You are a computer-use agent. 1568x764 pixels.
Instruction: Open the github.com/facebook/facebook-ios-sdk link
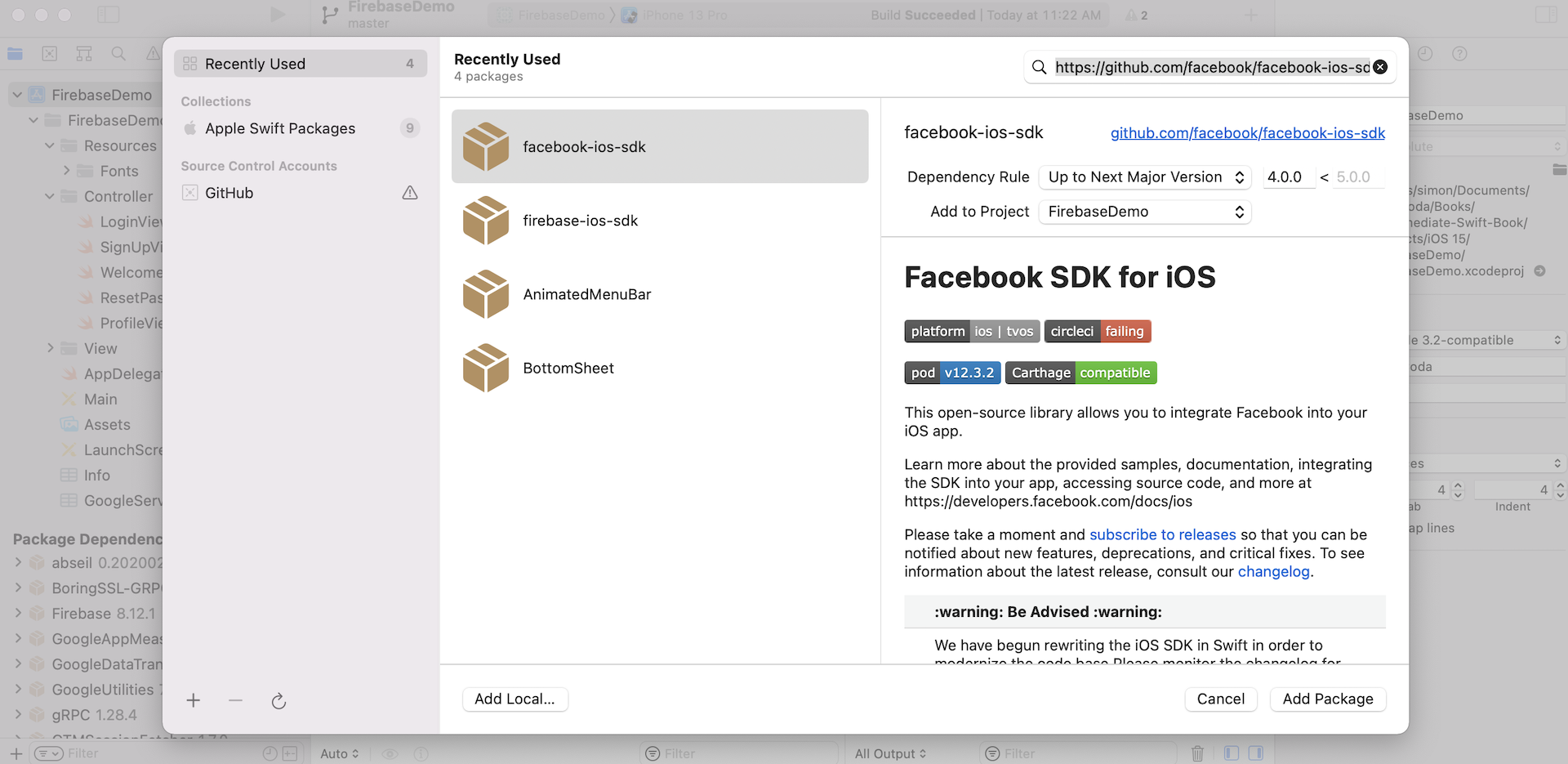coord(1247,133)
